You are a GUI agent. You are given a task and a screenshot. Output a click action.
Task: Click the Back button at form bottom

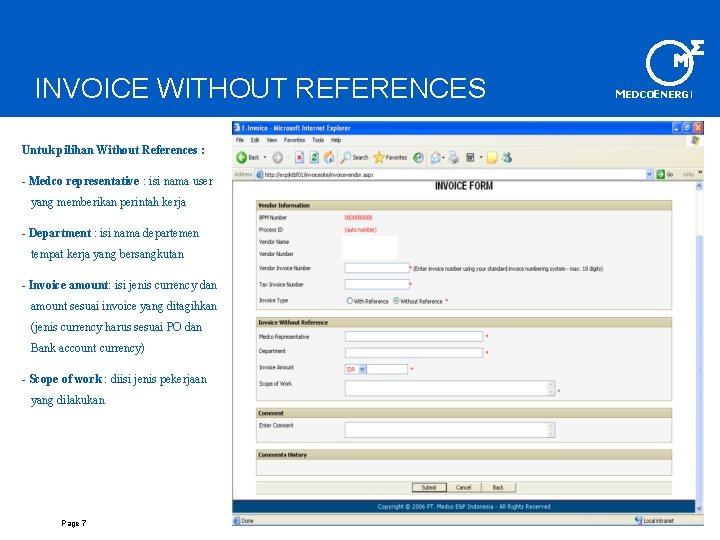(x=498, y=487)
